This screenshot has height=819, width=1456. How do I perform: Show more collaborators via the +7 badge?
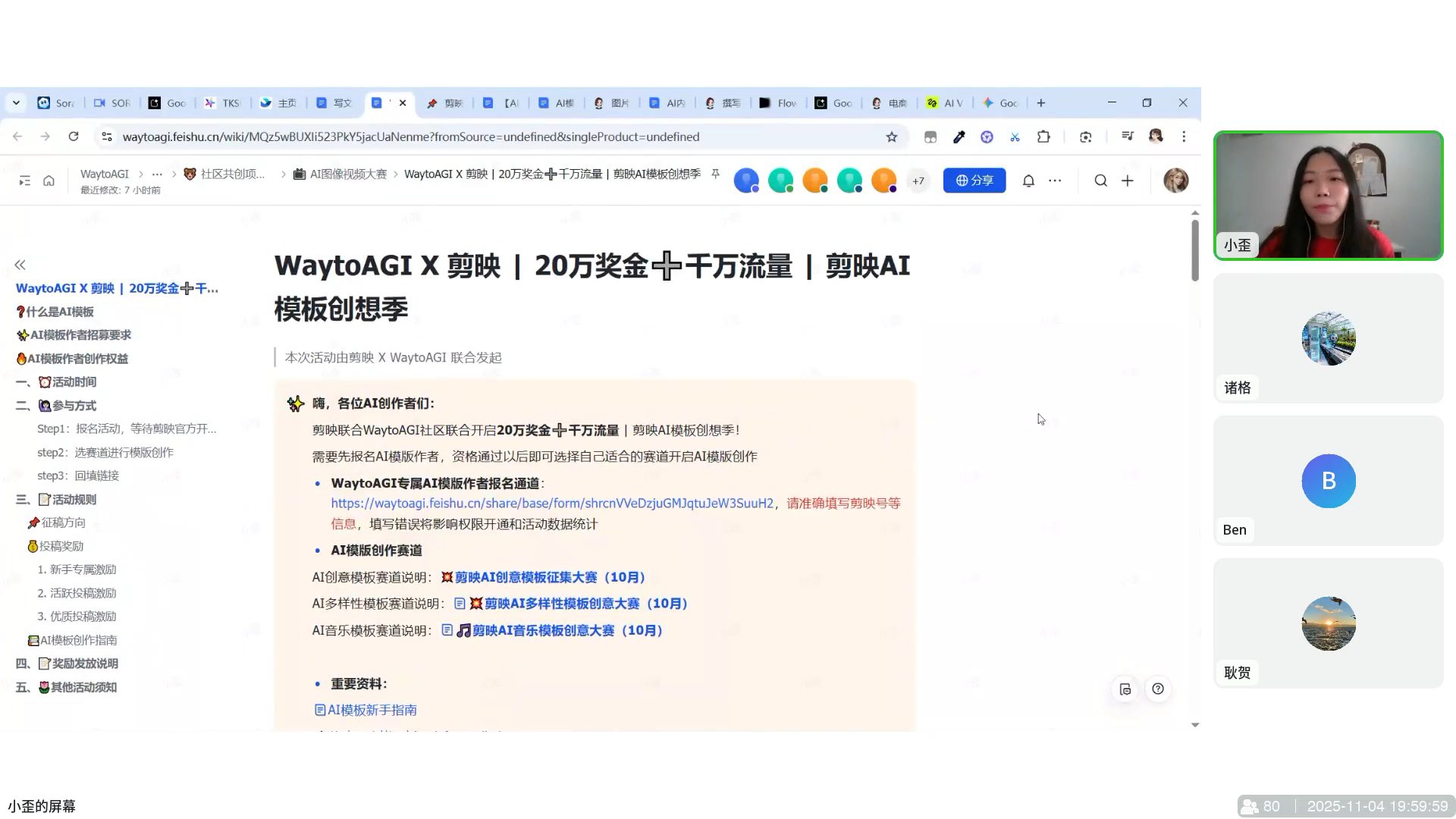tap(918, 180)
